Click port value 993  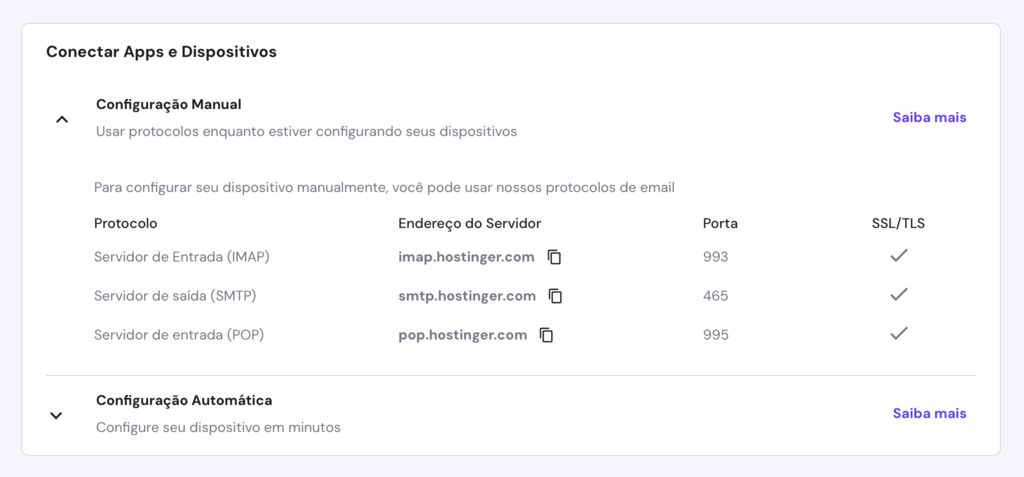click(x=715, y=257)
